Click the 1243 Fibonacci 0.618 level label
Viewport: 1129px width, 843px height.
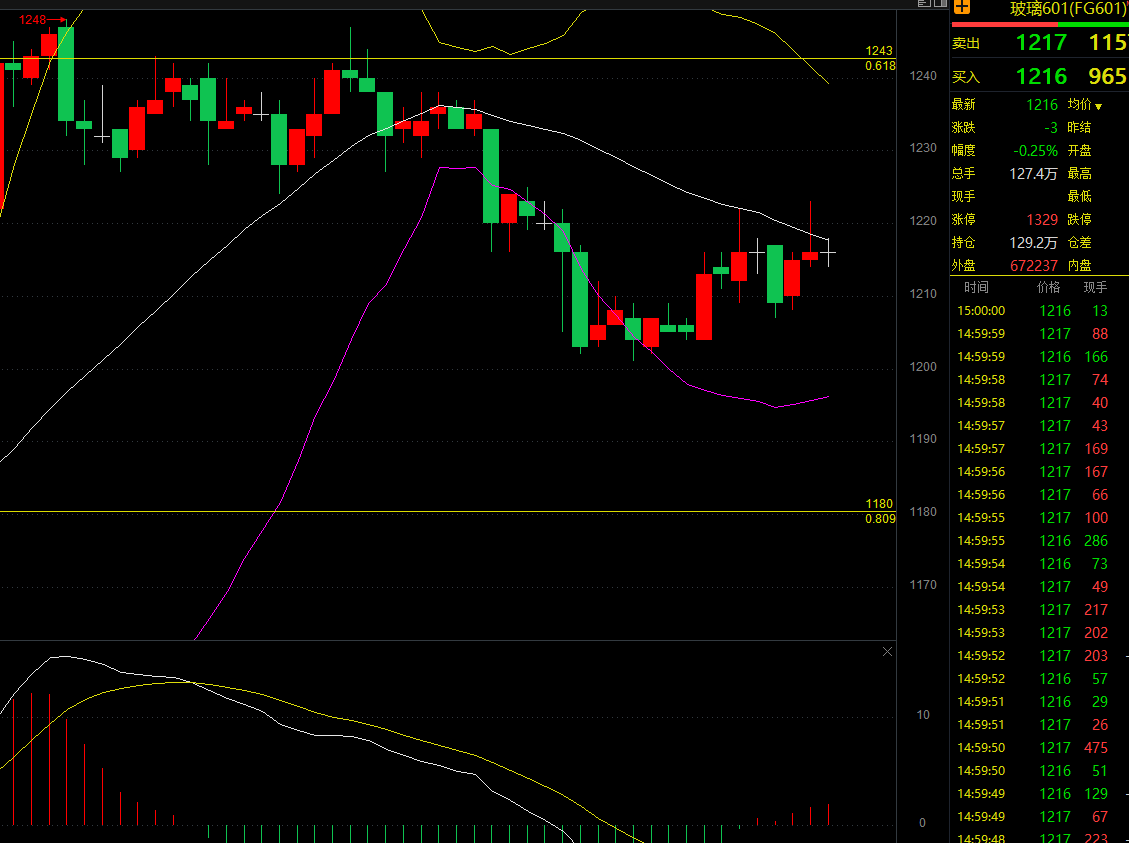point(880,58)
